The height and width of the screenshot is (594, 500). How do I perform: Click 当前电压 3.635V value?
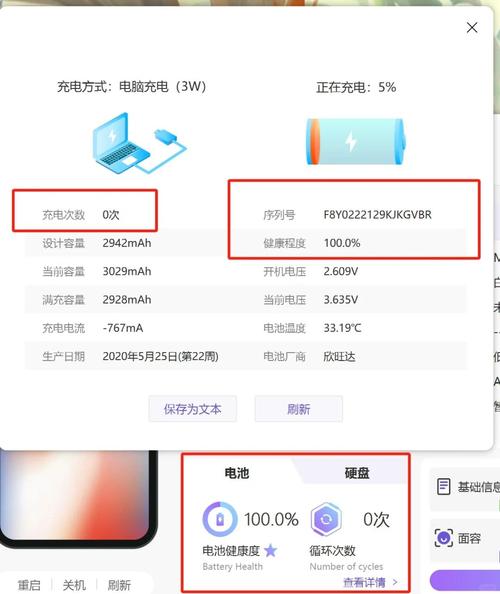(341, 300)
